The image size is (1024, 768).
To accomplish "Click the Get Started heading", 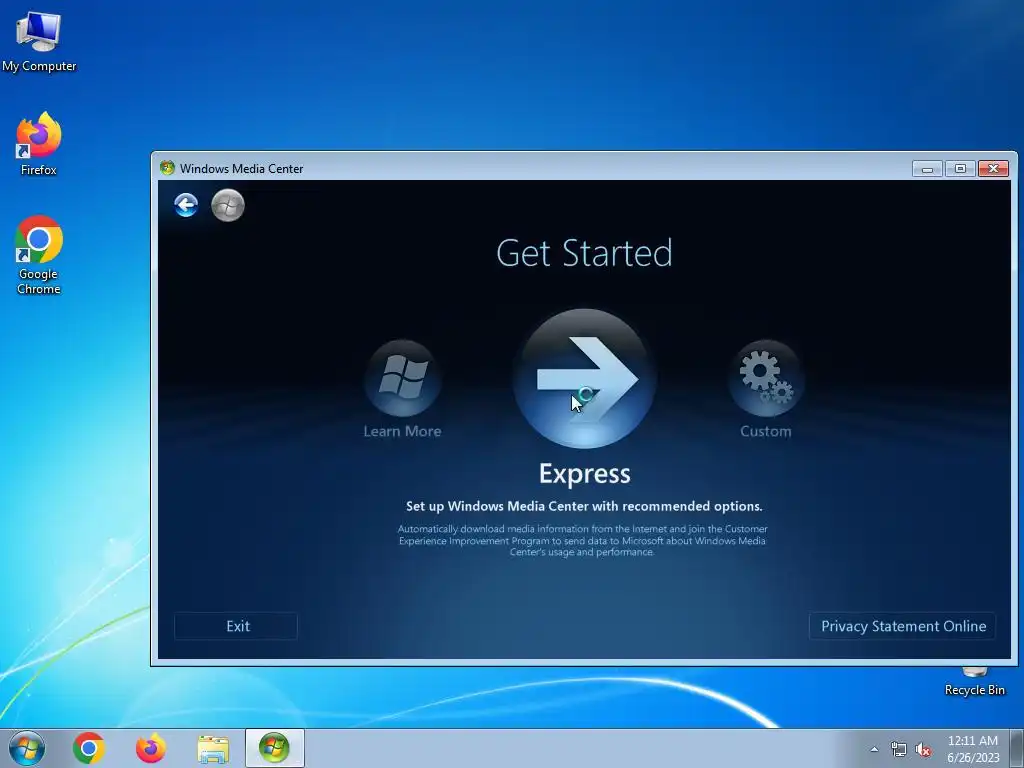I will (x=584, y=253).
